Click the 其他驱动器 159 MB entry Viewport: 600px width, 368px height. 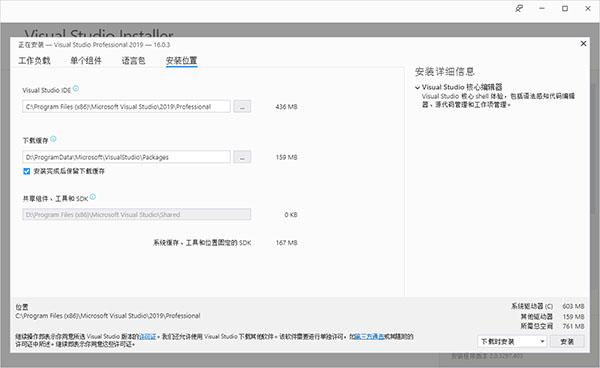tap(552, 316)
